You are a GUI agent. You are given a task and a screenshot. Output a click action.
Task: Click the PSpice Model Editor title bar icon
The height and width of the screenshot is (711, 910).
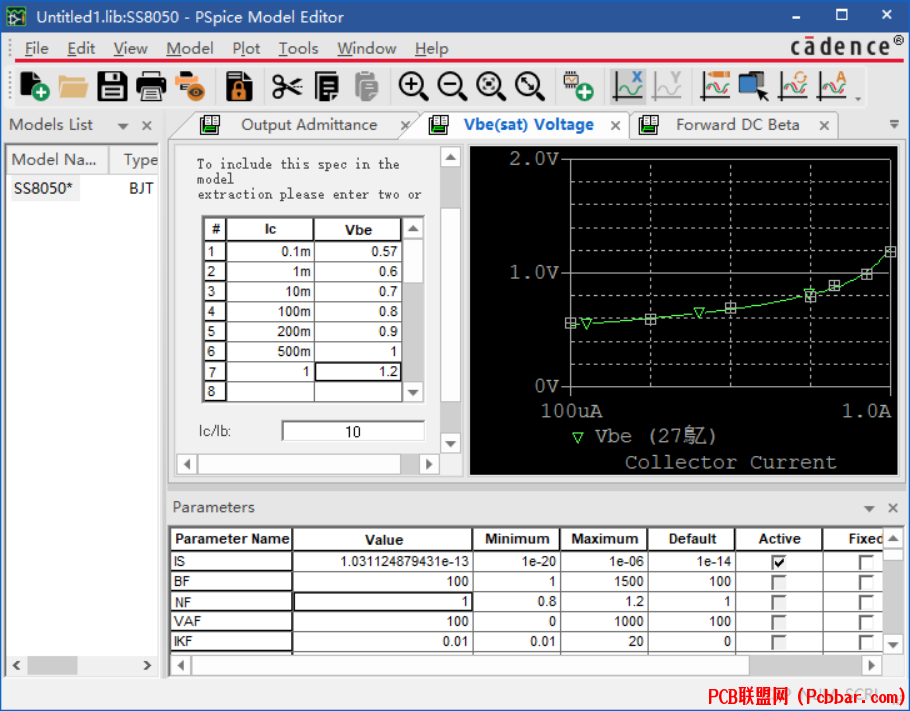click(x=16, y=16)
